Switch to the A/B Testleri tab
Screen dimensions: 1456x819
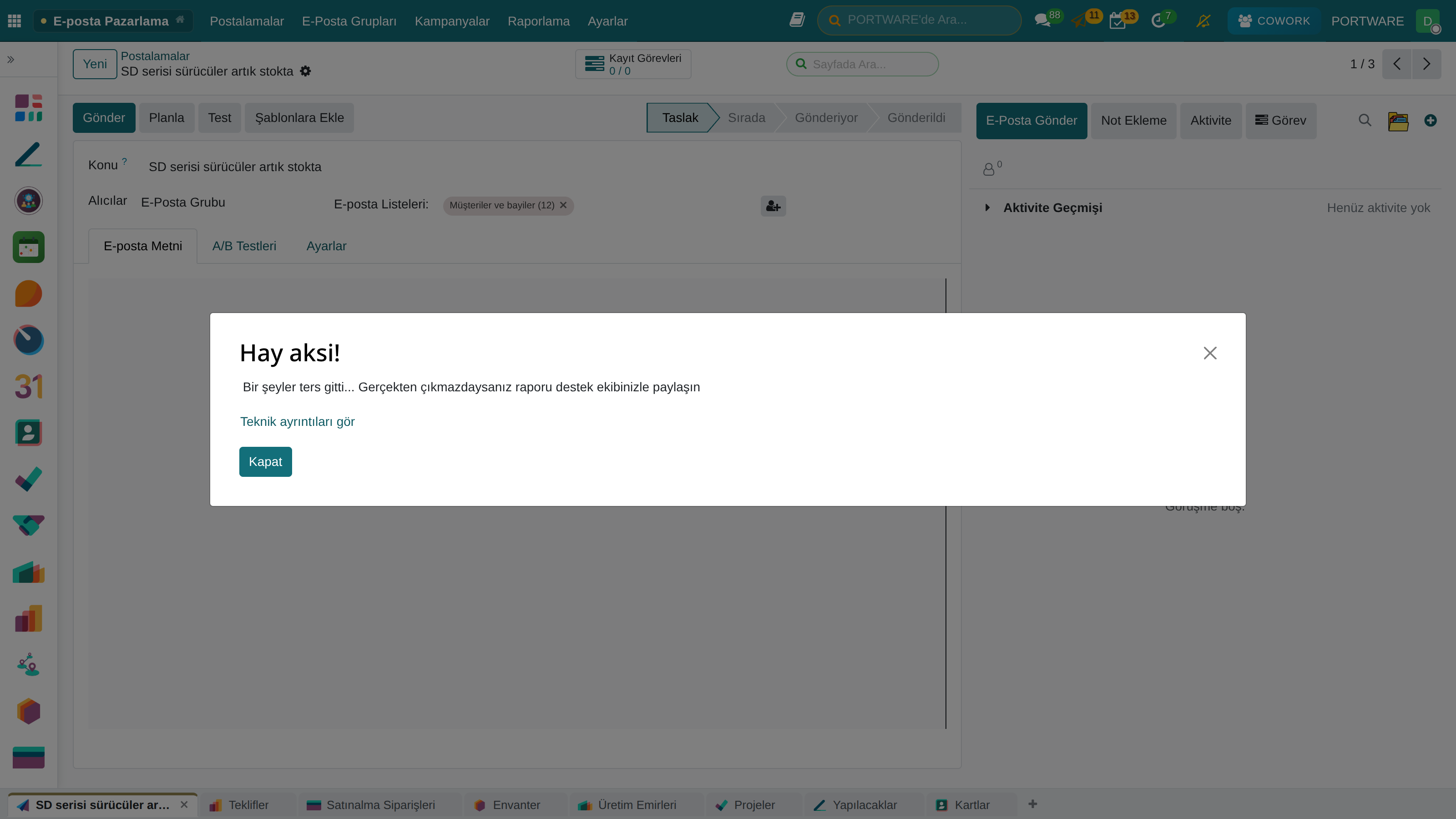coord(244,246)
